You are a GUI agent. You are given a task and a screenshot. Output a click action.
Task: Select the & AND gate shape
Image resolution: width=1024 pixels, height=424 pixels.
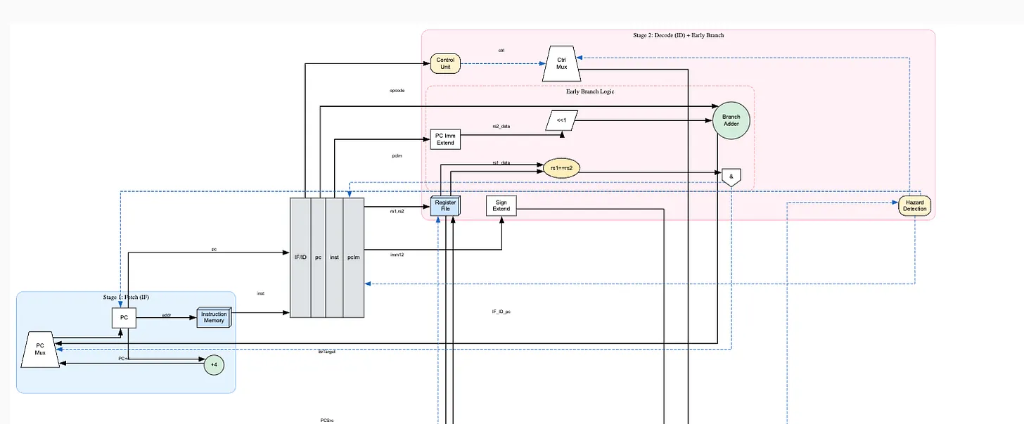coord(731,177)
